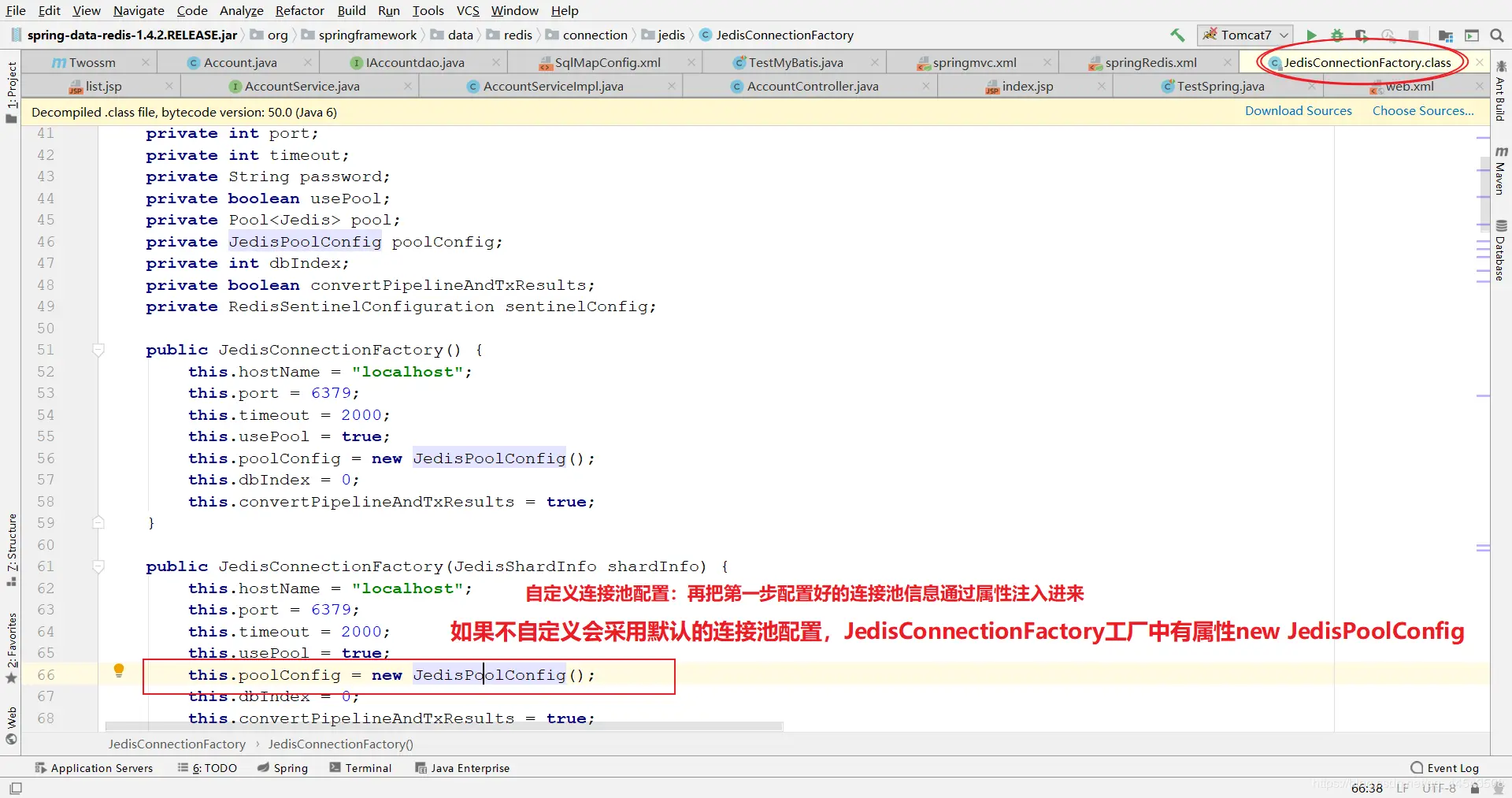Click the Build Project hammer icon

(1177, 35)
